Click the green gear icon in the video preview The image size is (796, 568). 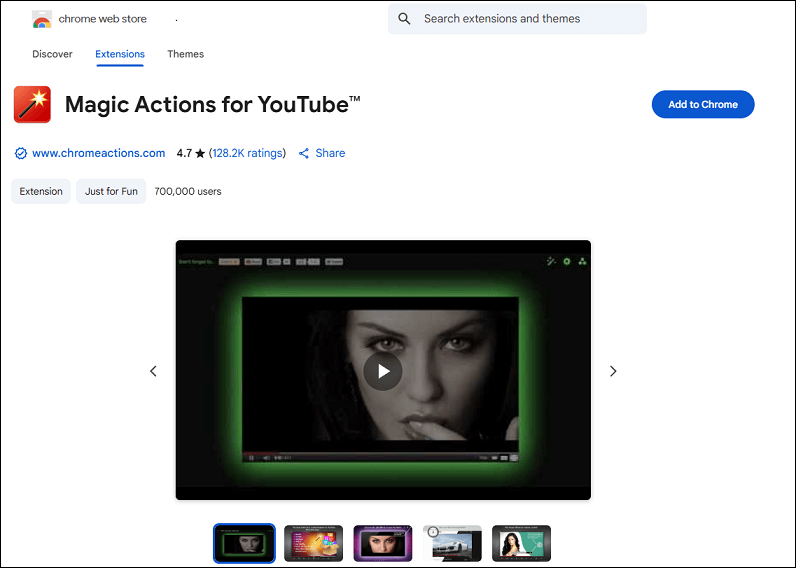(x=567, y=261)
